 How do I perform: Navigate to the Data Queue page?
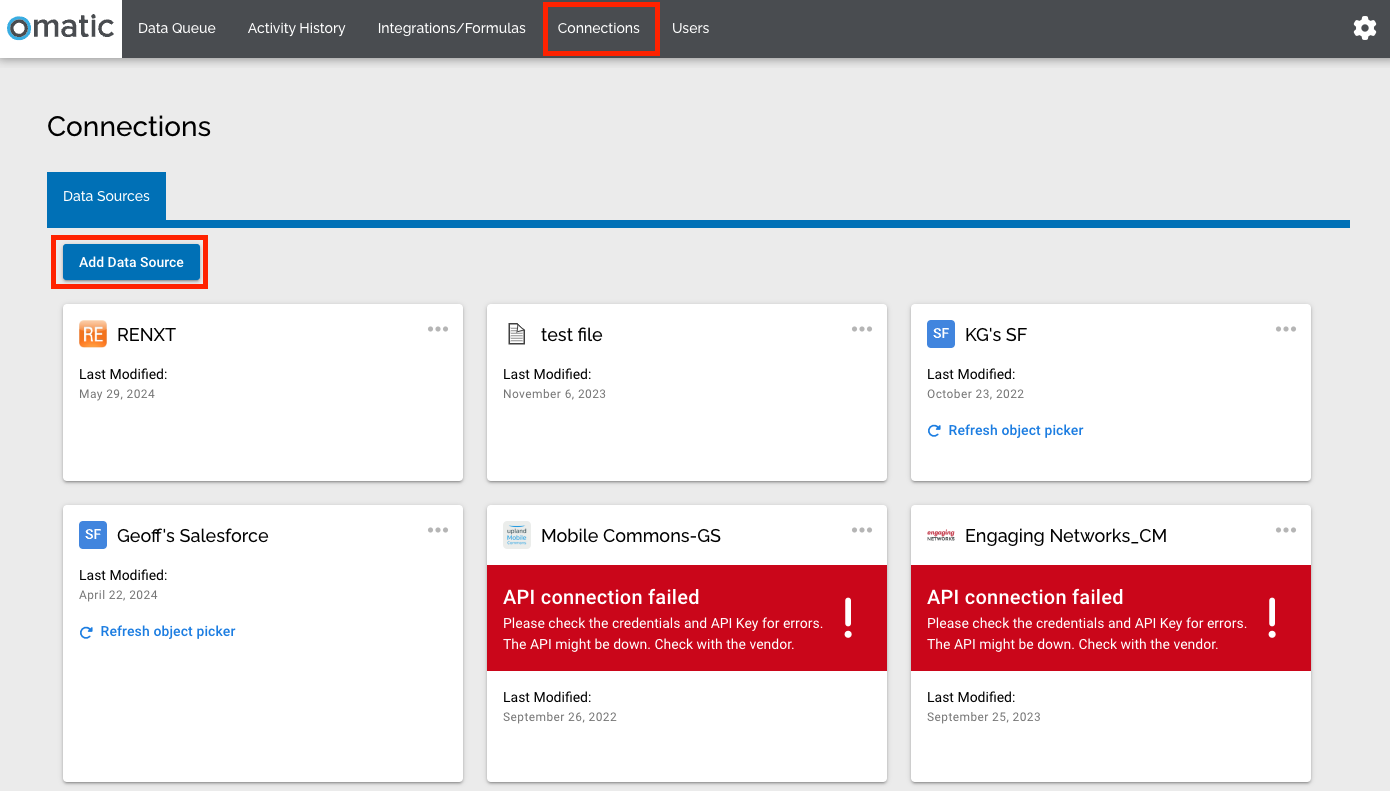[x=176, y=28]
